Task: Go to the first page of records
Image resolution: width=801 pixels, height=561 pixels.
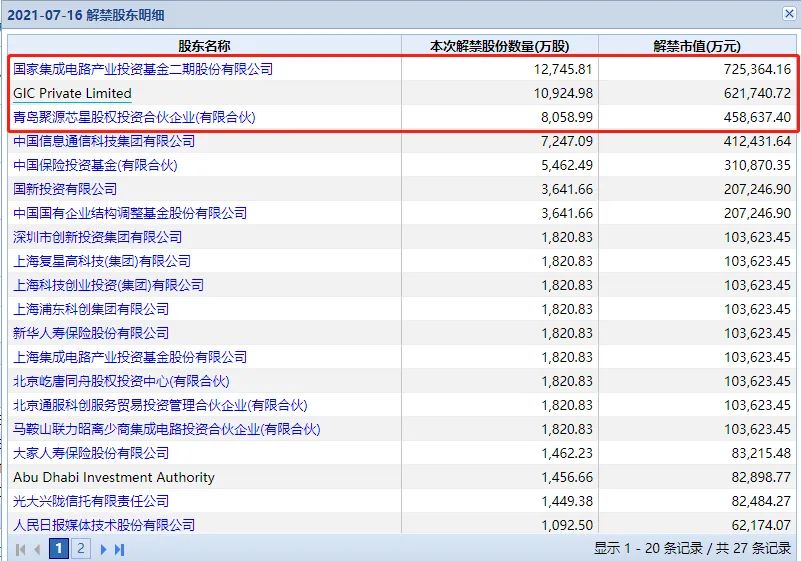Action: (x=20, y=548)
